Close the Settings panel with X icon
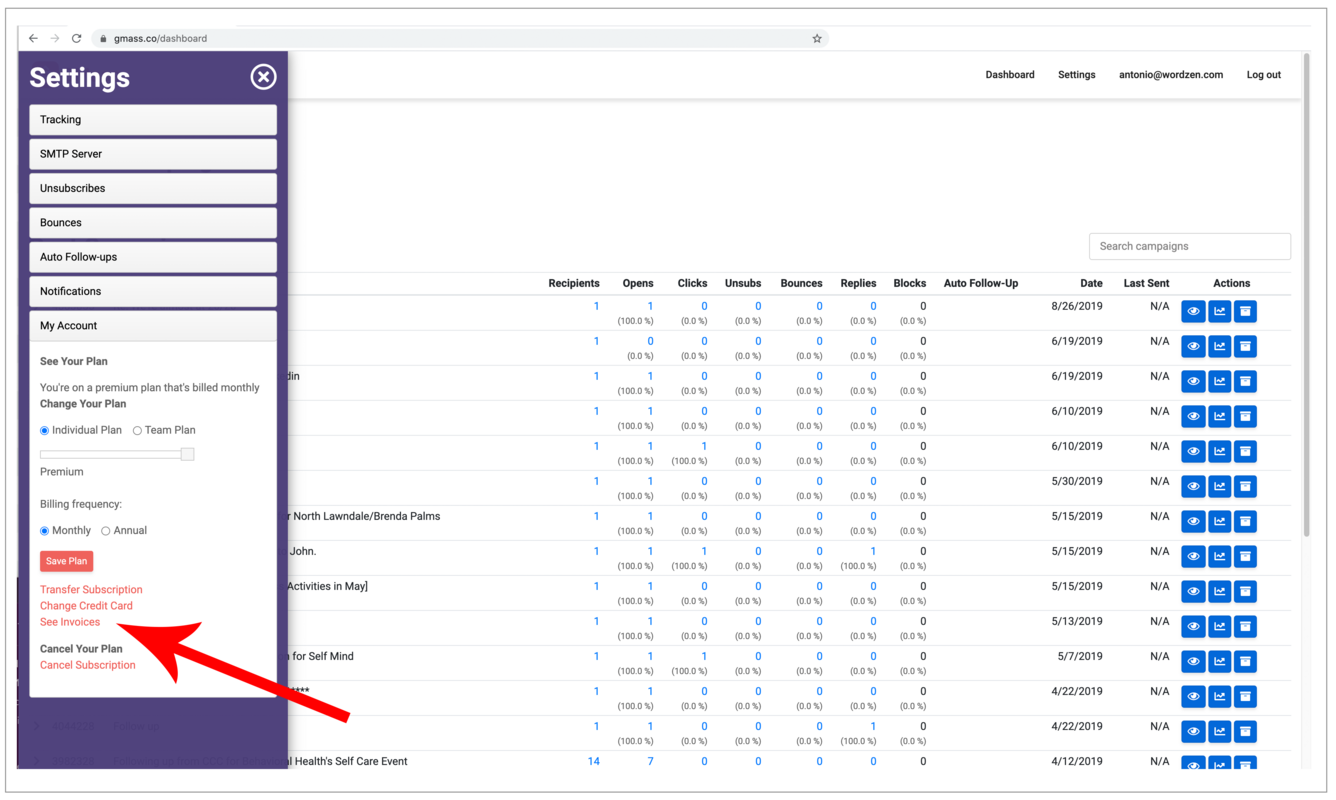Image resolution: width=1336 pixels, height=800 pixels. pyautogui.click(x=263, y=77)
